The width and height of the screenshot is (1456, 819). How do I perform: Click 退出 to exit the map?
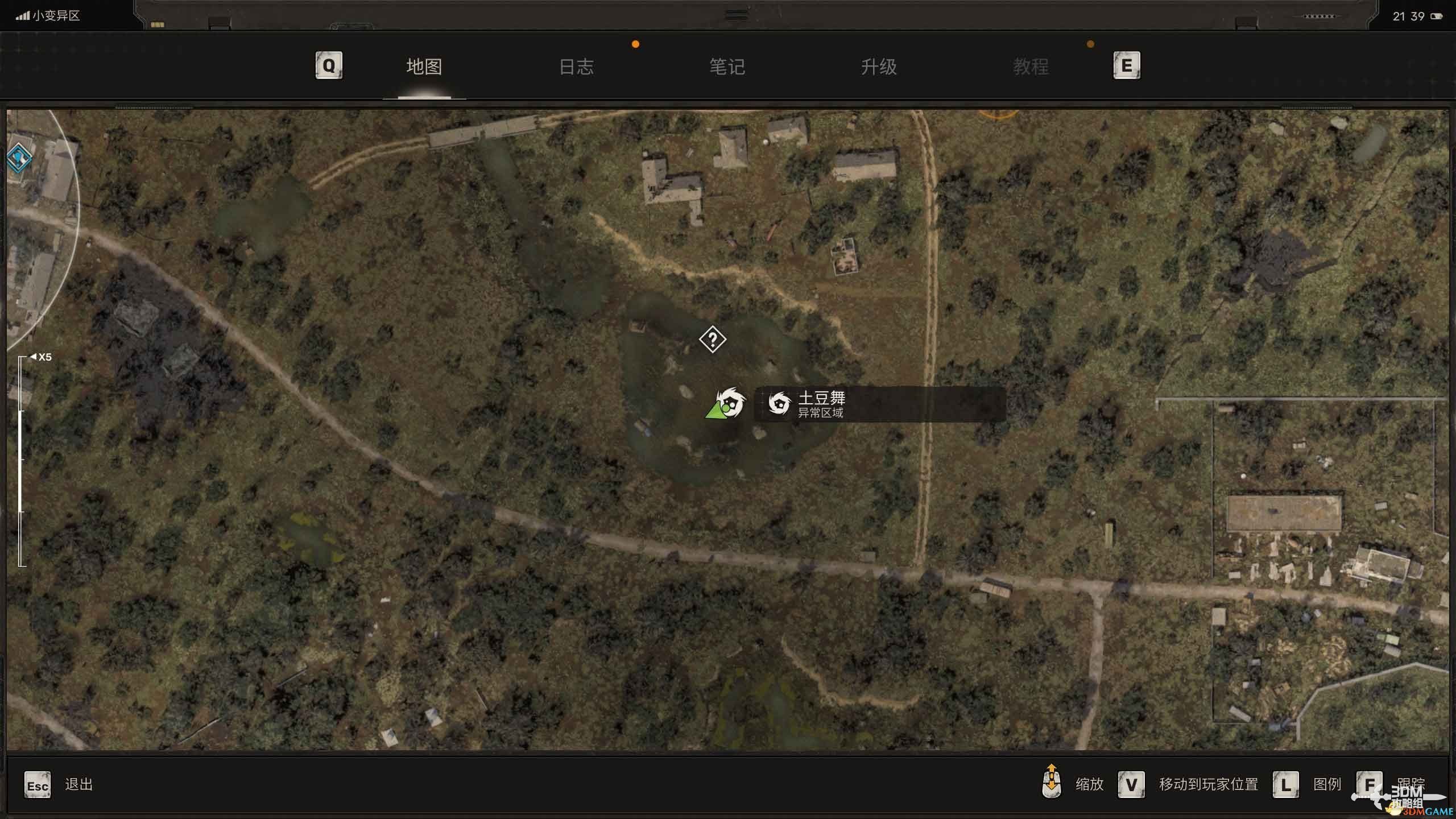(78, 785)
